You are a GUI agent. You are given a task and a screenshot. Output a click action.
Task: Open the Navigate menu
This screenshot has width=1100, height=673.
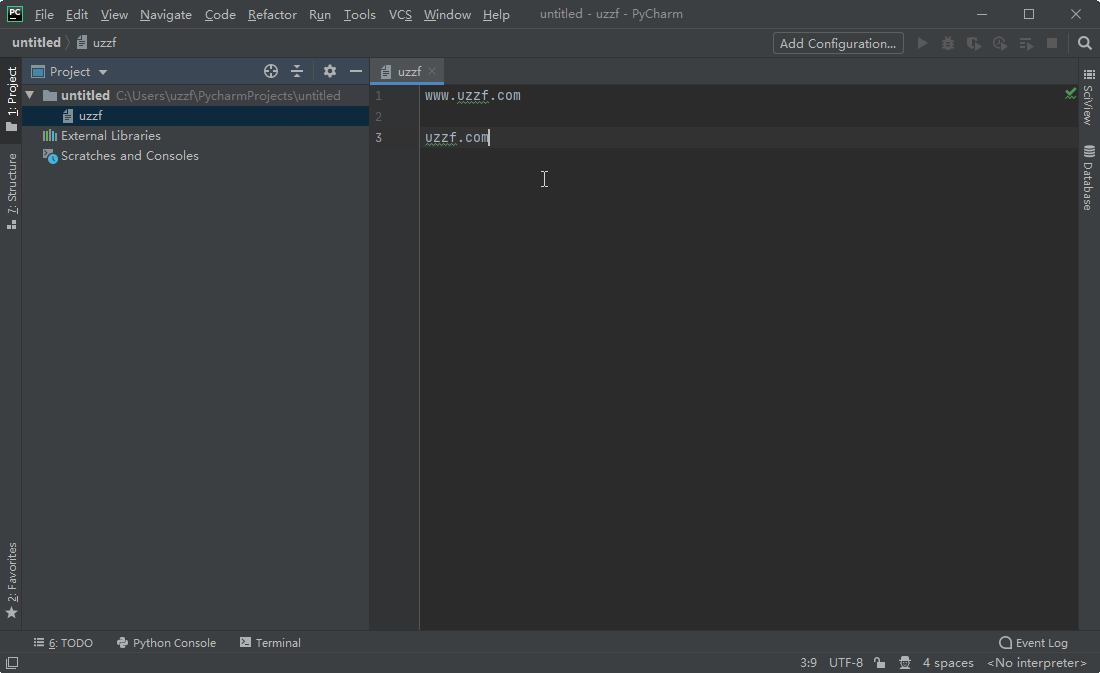(166, 15)
